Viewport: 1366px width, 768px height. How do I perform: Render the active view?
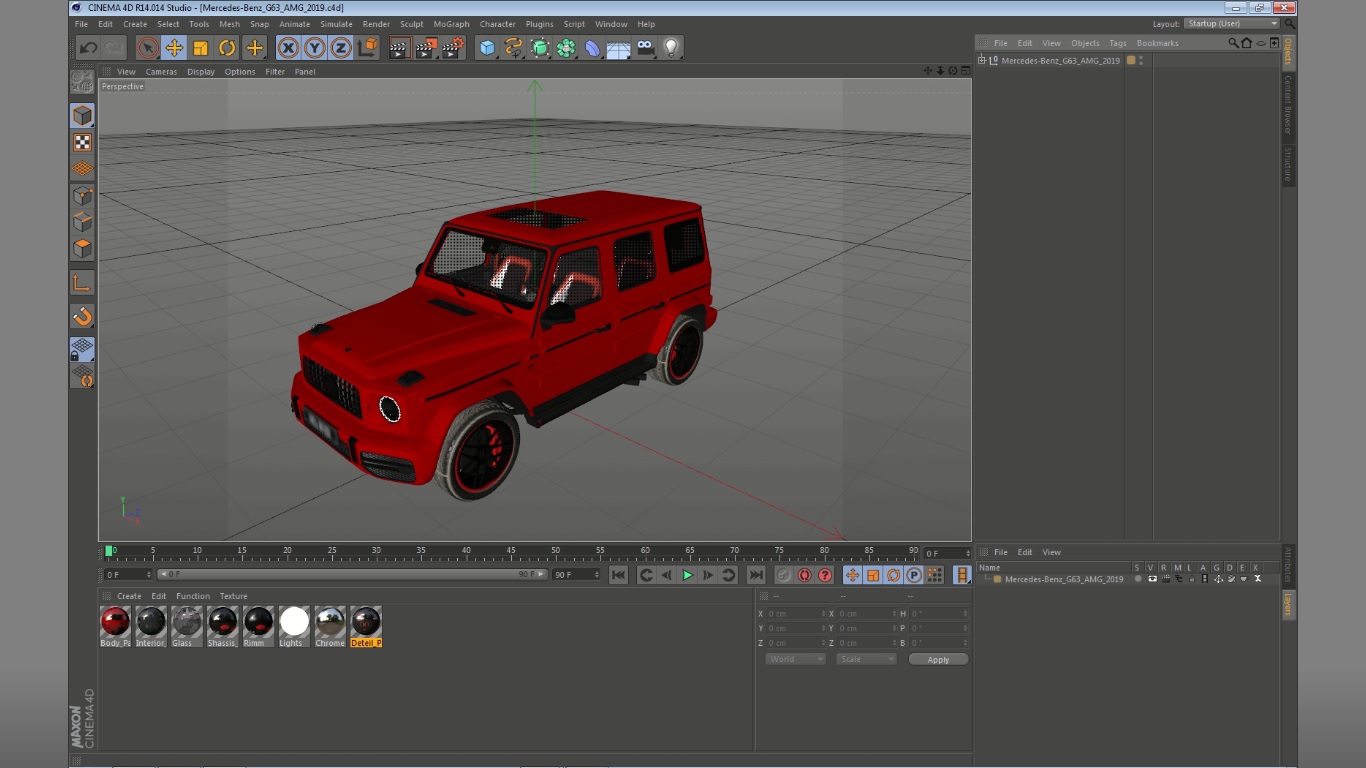(399, 47)
